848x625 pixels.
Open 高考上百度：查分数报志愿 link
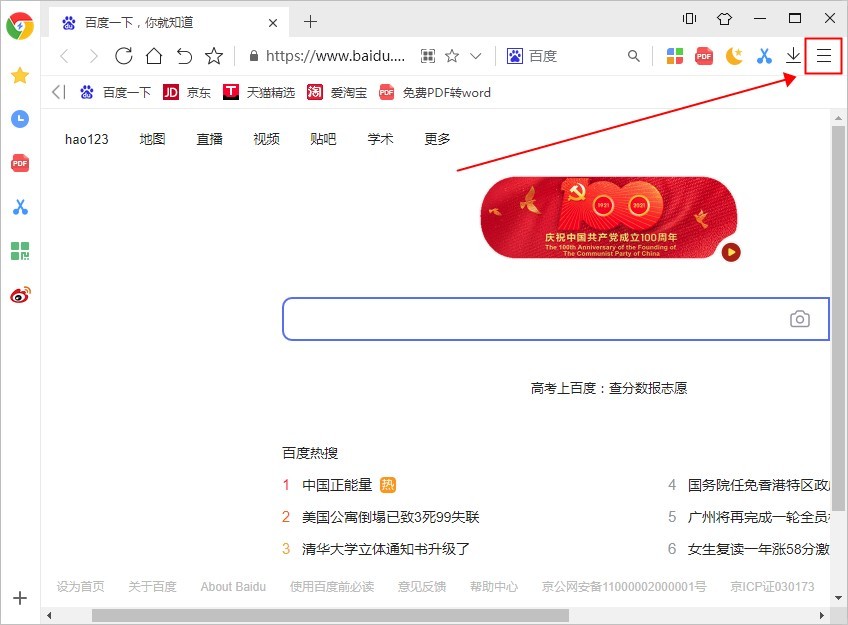(609, 388)
